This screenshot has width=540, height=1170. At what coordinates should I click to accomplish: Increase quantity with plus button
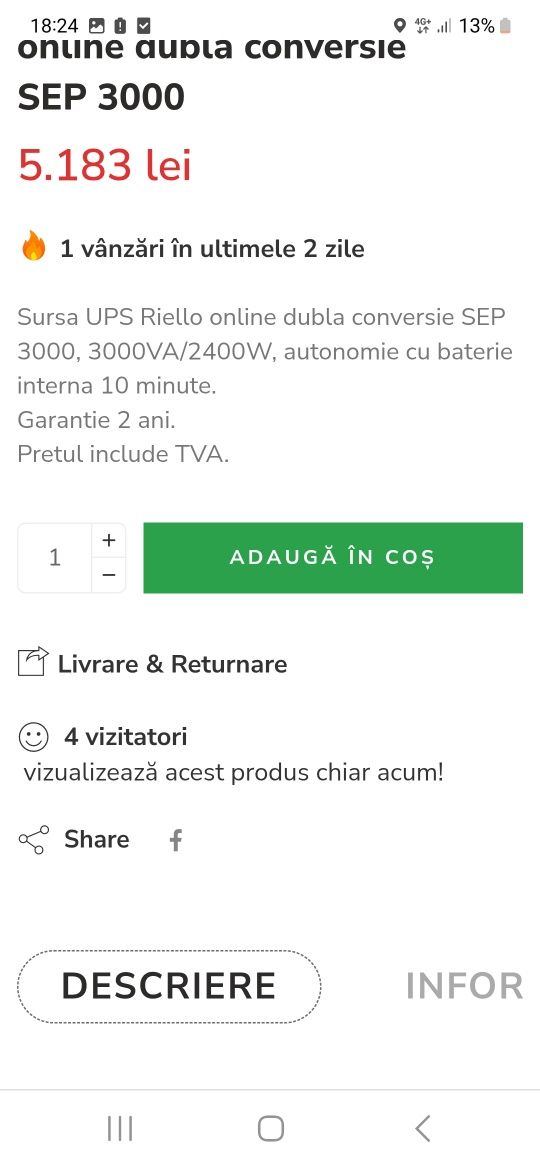(x=109, y=540)
